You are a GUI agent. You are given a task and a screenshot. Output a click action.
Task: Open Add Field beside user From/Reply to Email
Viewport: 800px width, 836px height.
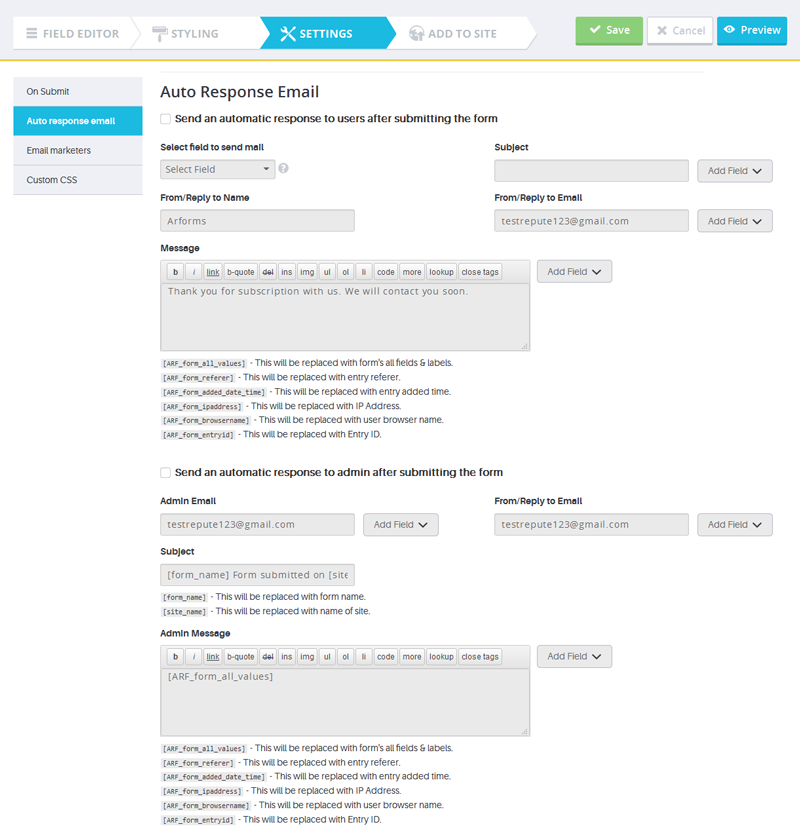click(x=734, y=221)
